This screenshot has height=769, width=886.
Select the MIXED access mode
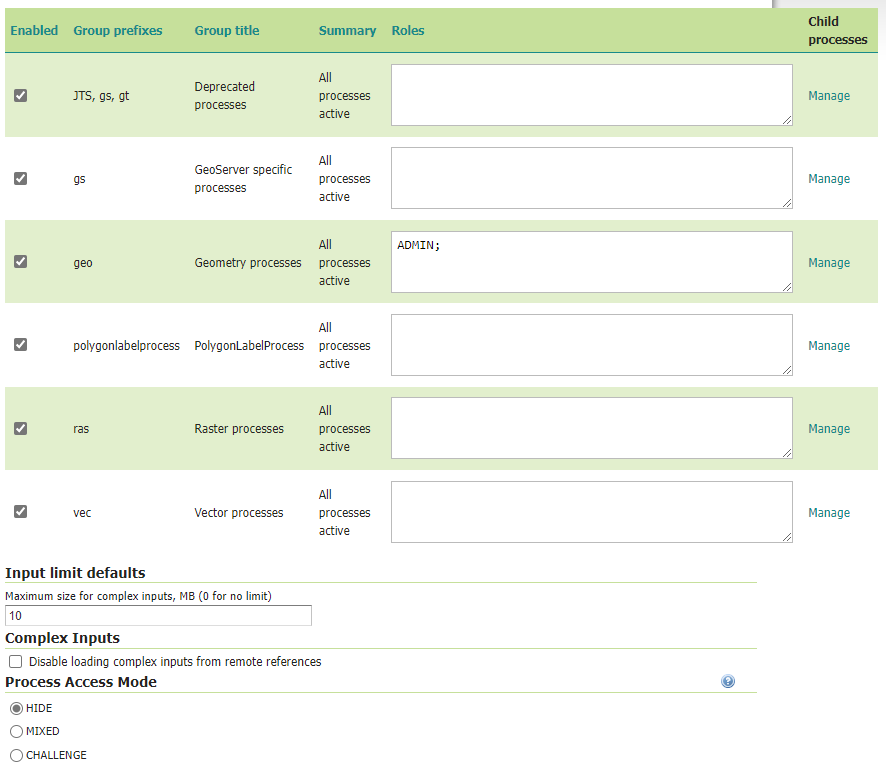pyautogui.click(x=16, y=731)
